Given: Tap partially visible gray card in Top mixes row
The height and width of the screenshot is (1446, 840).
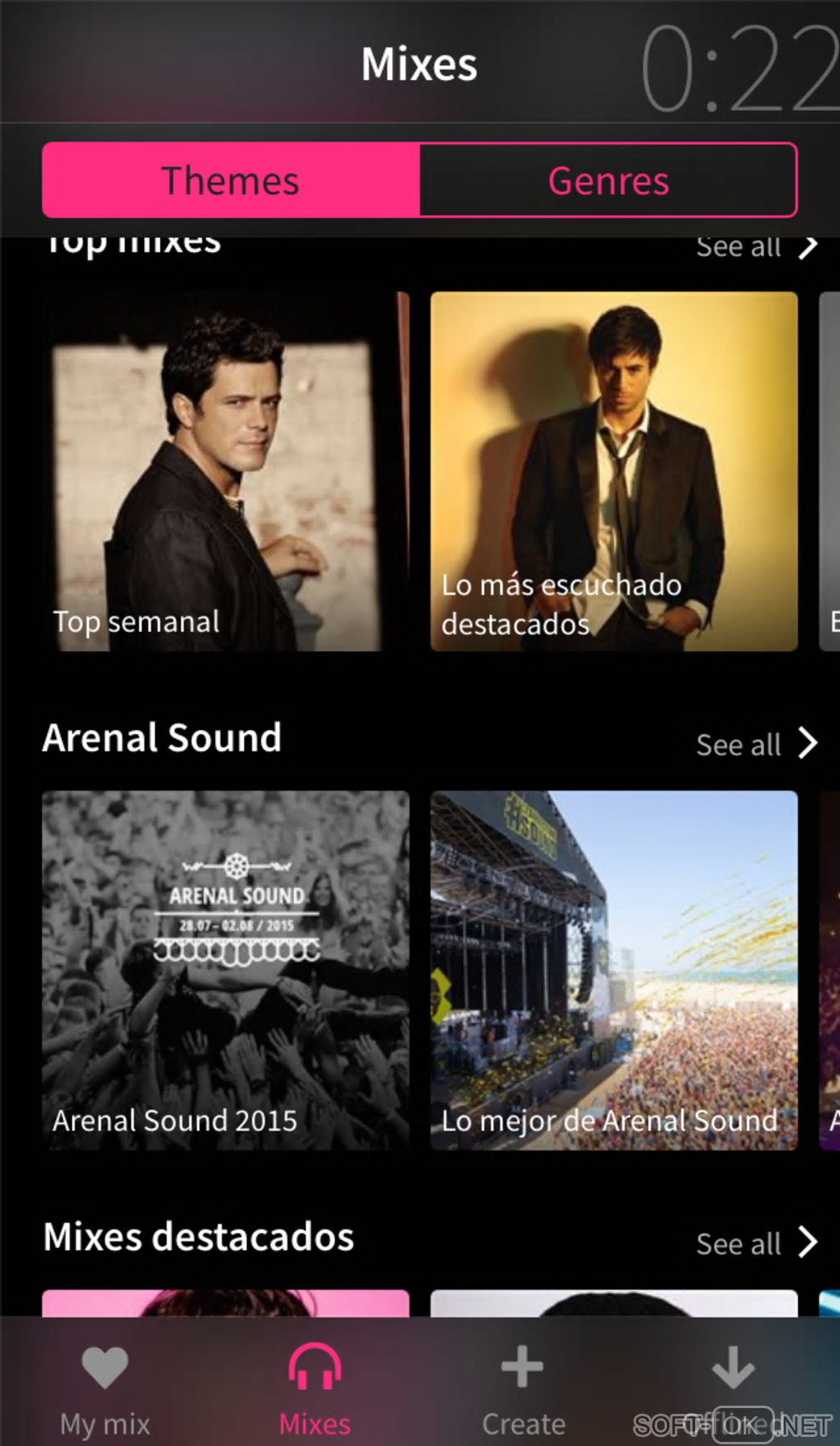Looking at the screenshot, I should (829, 471).
